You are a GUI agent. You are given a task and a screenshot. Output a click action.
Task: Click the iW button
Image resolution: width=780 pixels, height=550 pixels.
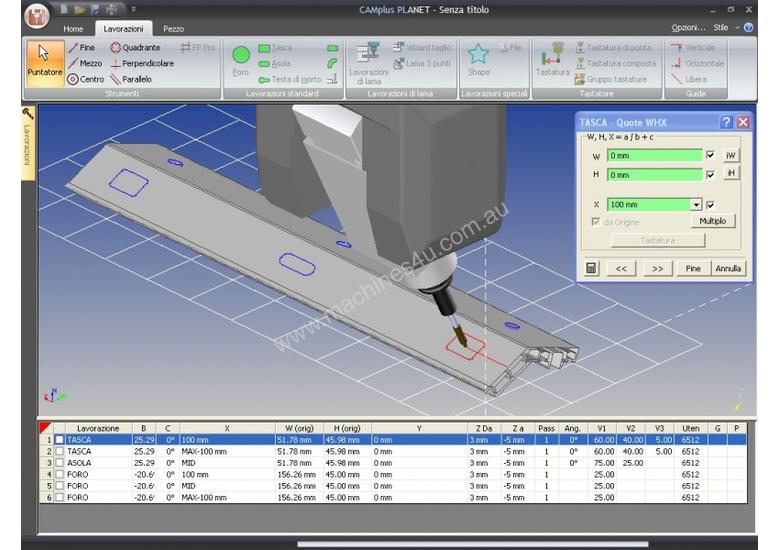[731, 156]
